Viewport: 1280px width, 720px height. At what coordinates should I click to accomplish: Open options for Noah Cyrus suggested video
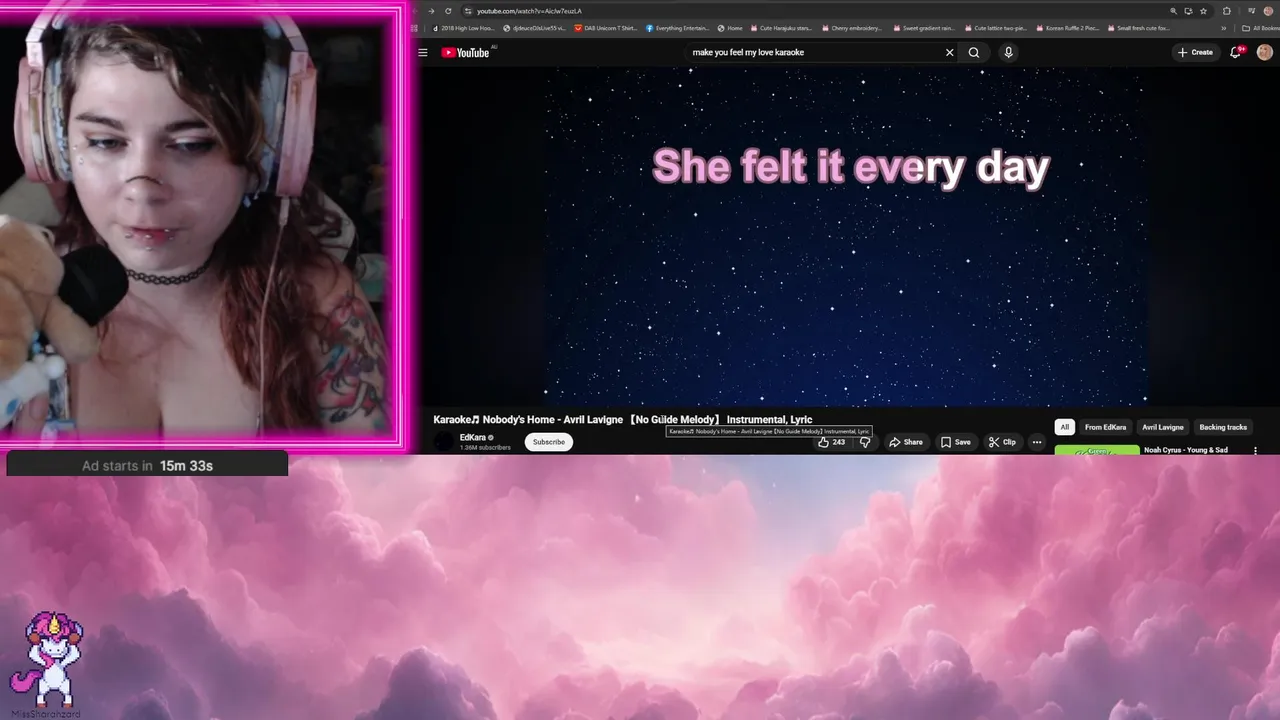coord(1255,451)
